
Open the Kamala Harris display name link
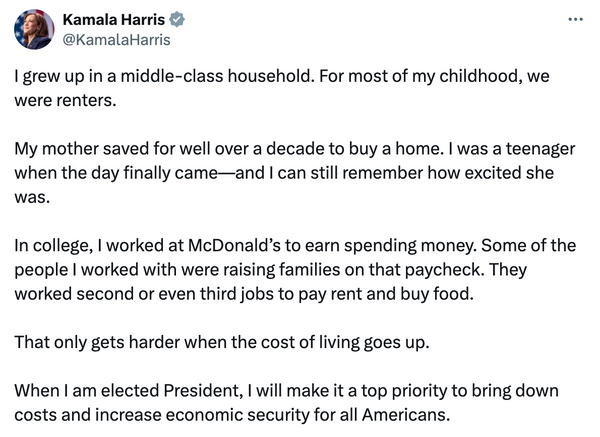click(114, 20)
